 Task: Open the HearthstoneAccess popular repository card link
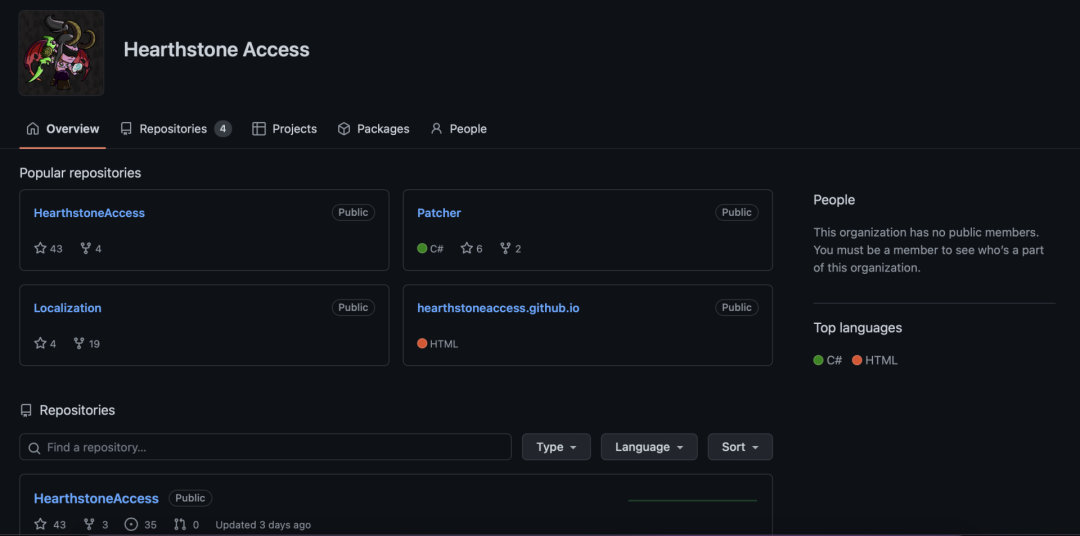[x=89, y=213]
